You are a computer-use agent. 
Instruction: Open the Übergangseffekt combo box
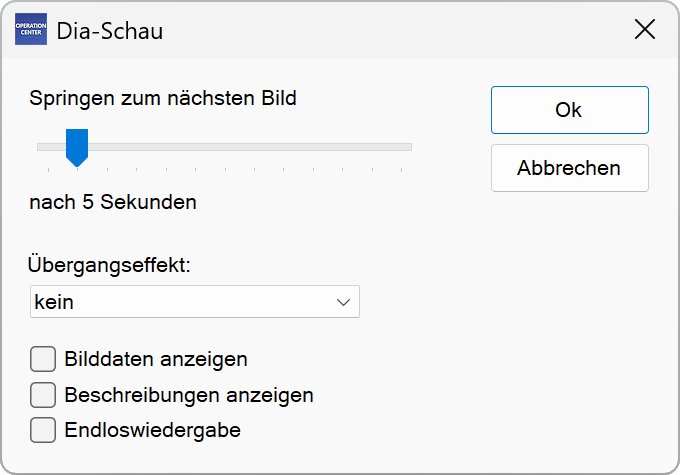click(195, 301)
